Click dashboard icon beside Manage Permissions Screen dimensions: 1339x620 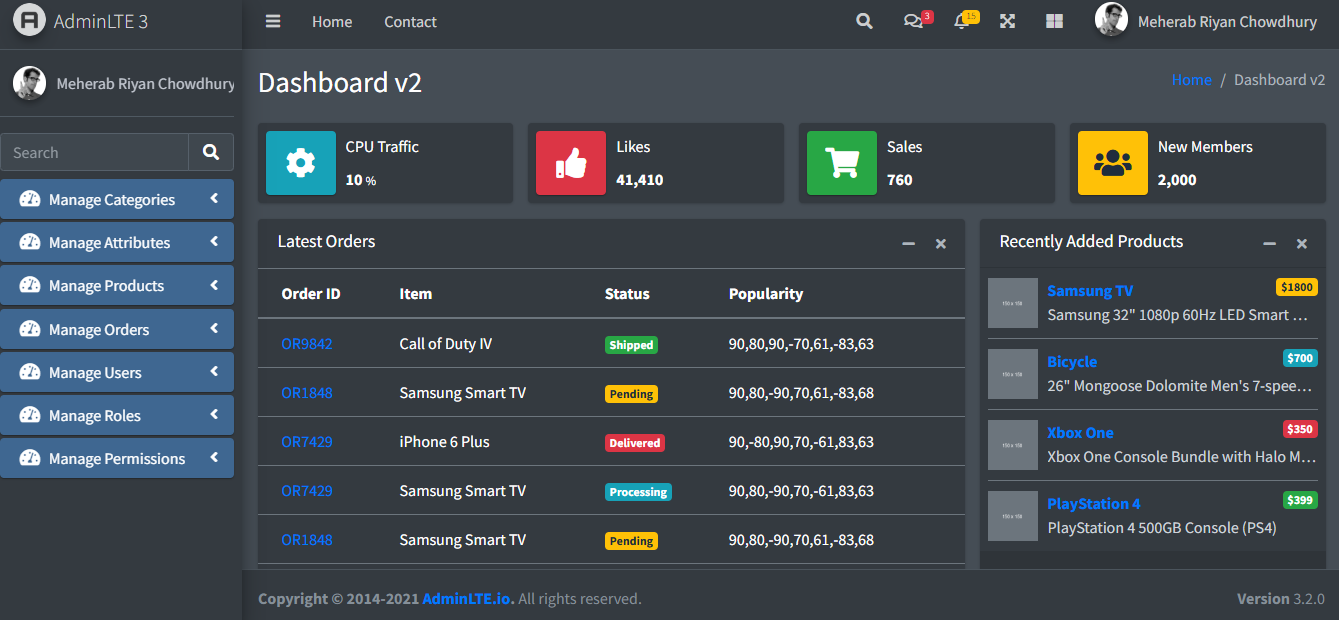tap(30, 458)
